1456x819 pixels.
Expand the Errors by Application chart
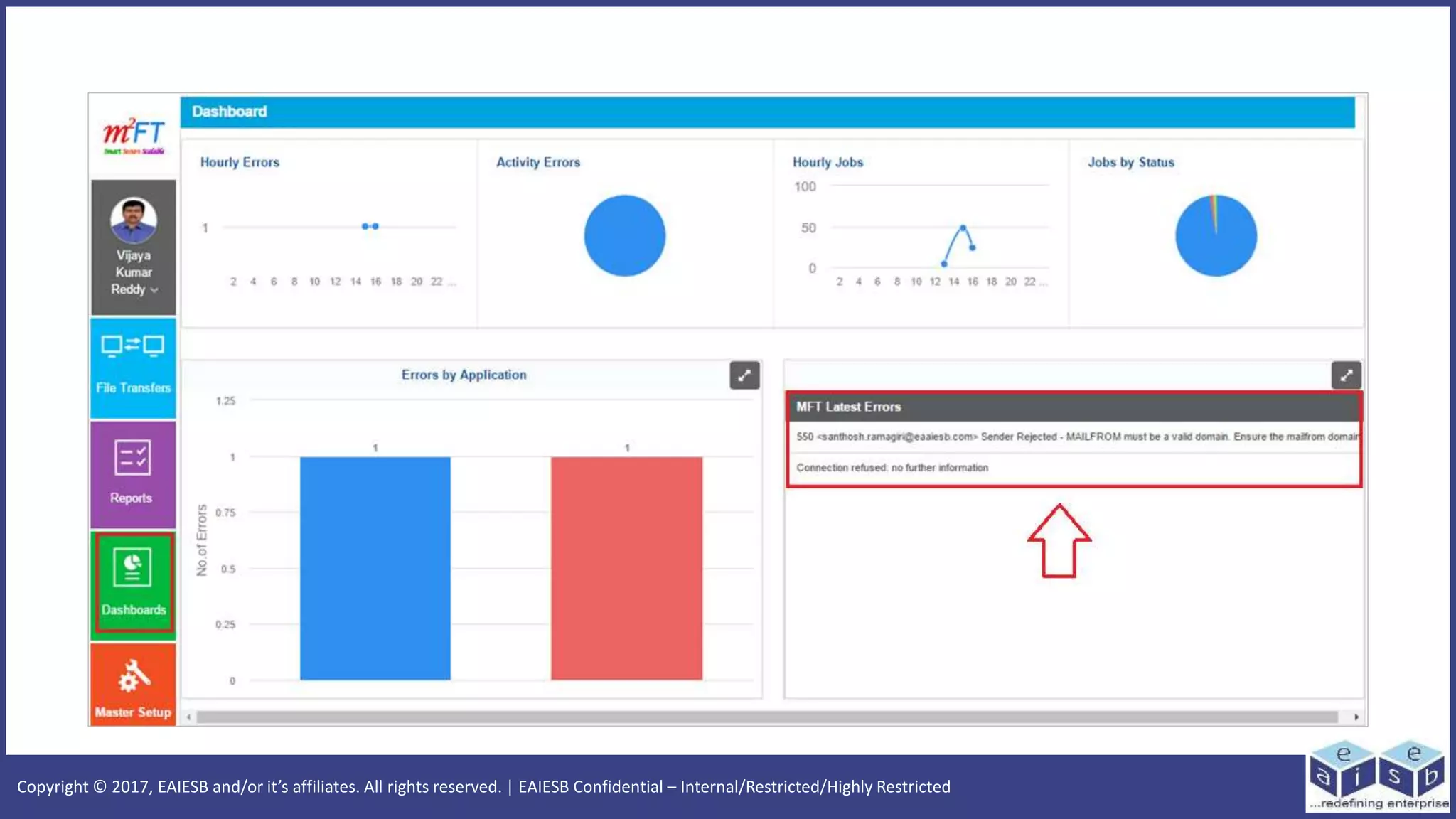[744, 375]
